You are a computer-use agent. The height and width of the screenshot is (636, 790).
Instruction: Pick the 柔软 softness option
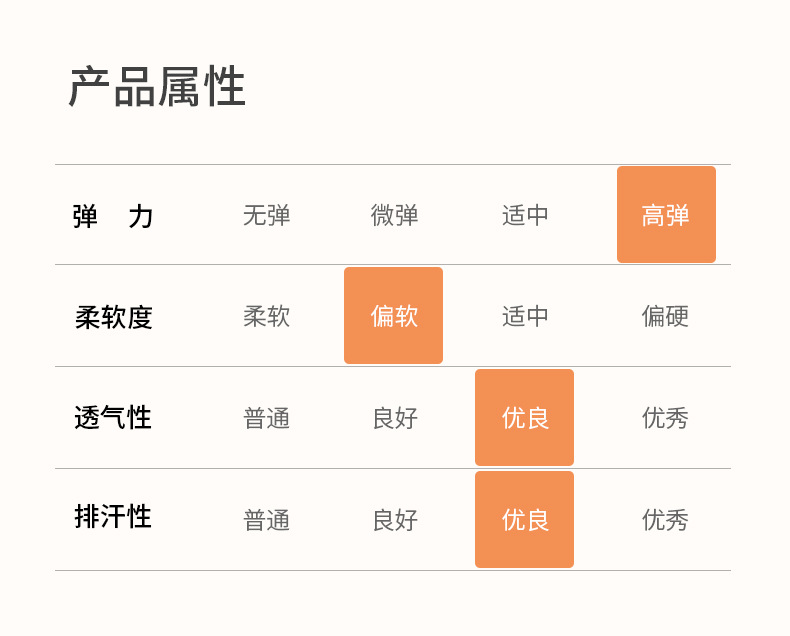[x=267, y=316]
